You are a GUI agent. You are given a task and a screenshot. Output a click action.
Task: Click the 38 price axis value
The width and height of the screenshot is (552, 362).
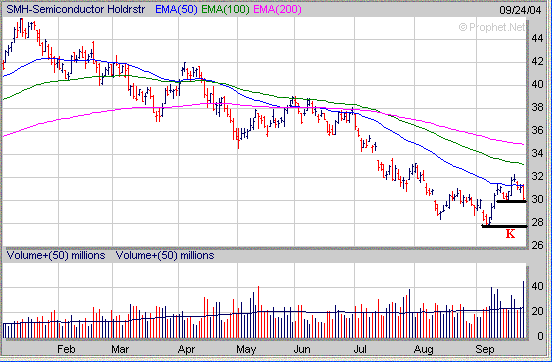[537, 107]
